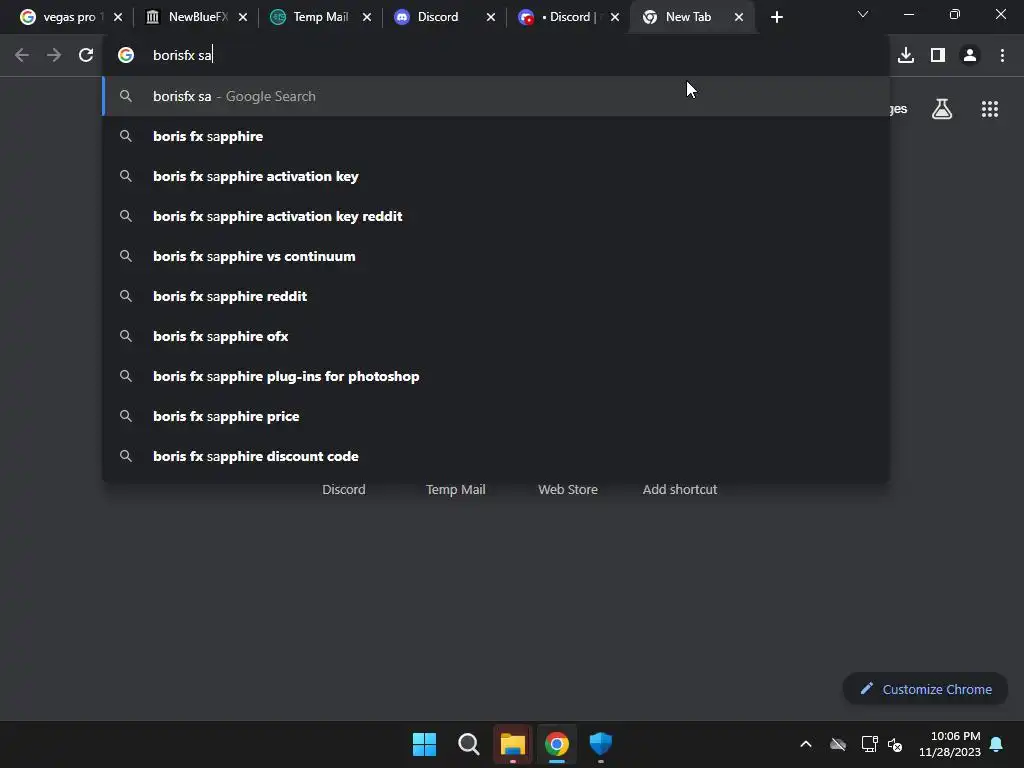Open the Temp Mail shortcut

(455, 489)
